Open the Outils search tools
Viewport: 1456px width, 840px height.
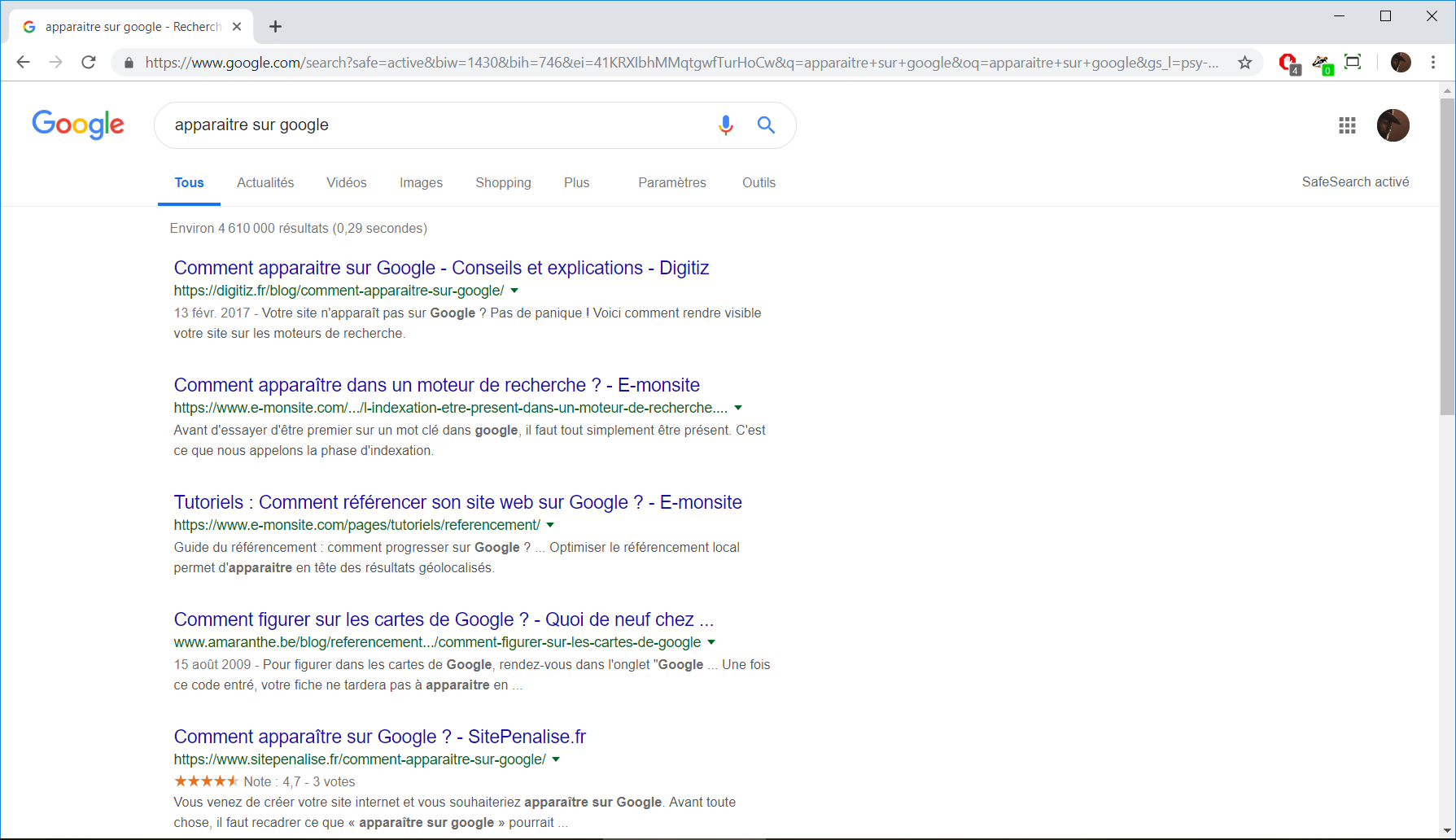[x=759, y=182]
